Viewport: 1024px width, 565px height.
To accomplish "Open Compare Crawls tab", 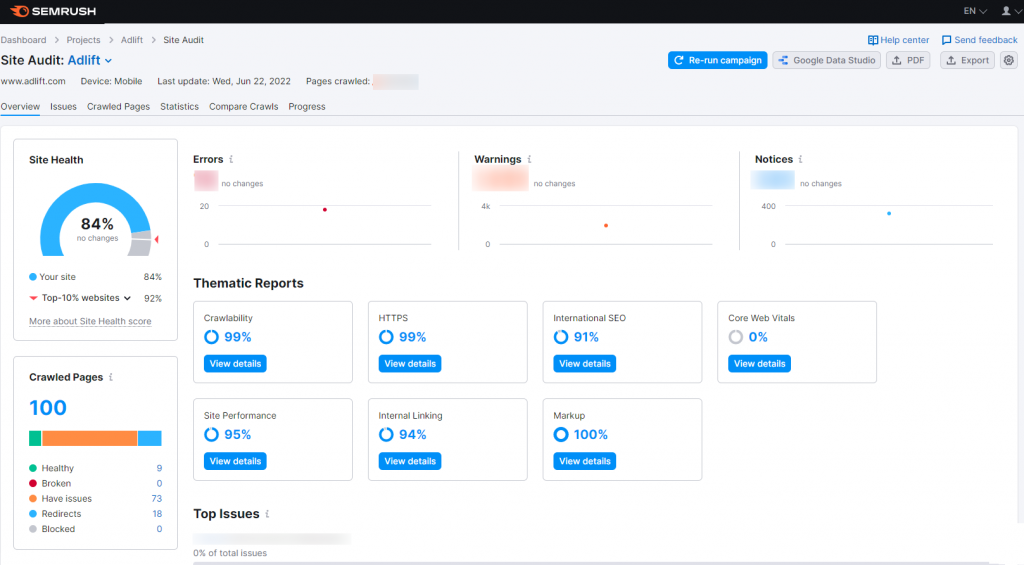I will click(244, 106).
